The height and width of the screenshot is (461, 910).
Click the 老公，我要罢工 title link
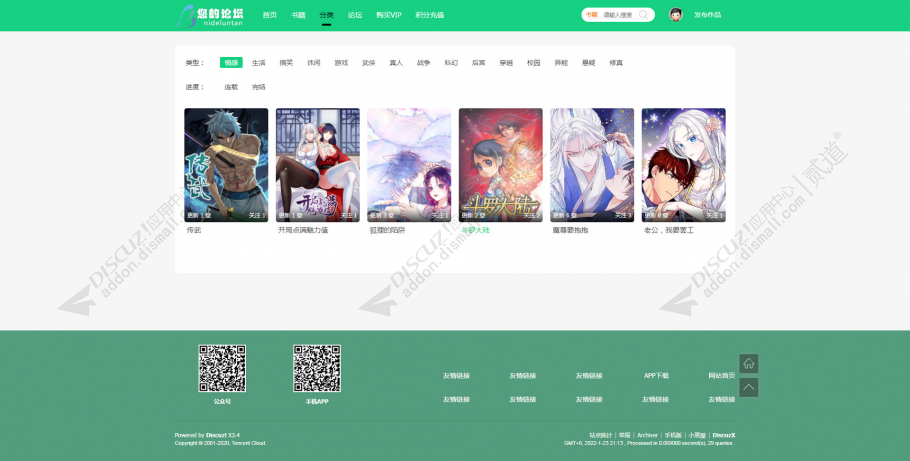(669, 230)
